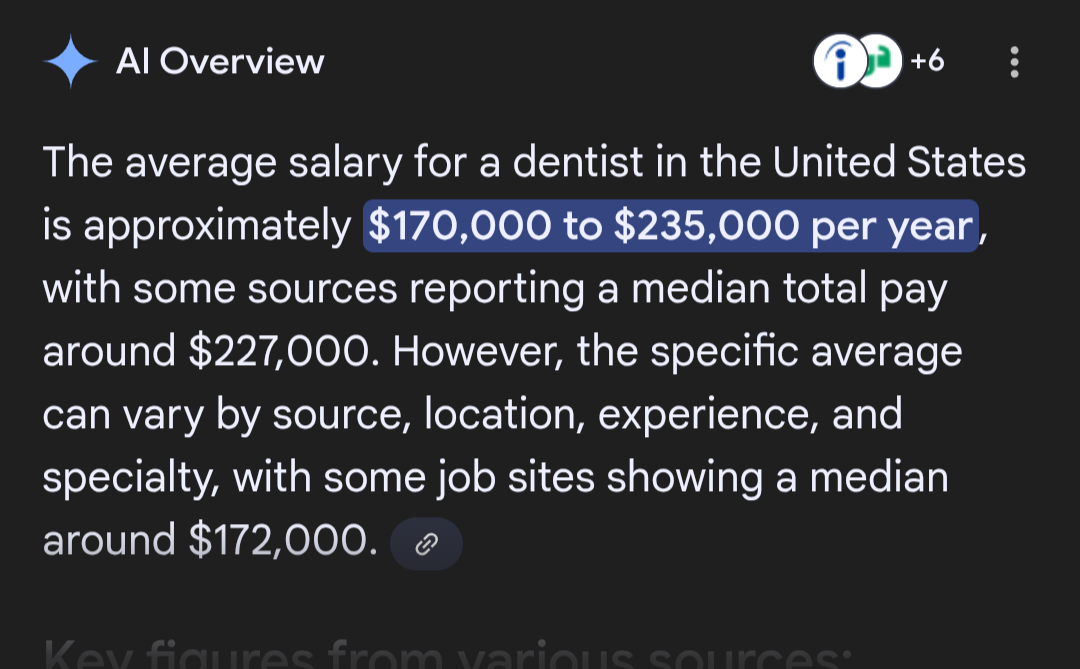This screenshot has height=669, width=1080.
Task: Click the $172,000 figure in the last line
Action: coord(283,541)
